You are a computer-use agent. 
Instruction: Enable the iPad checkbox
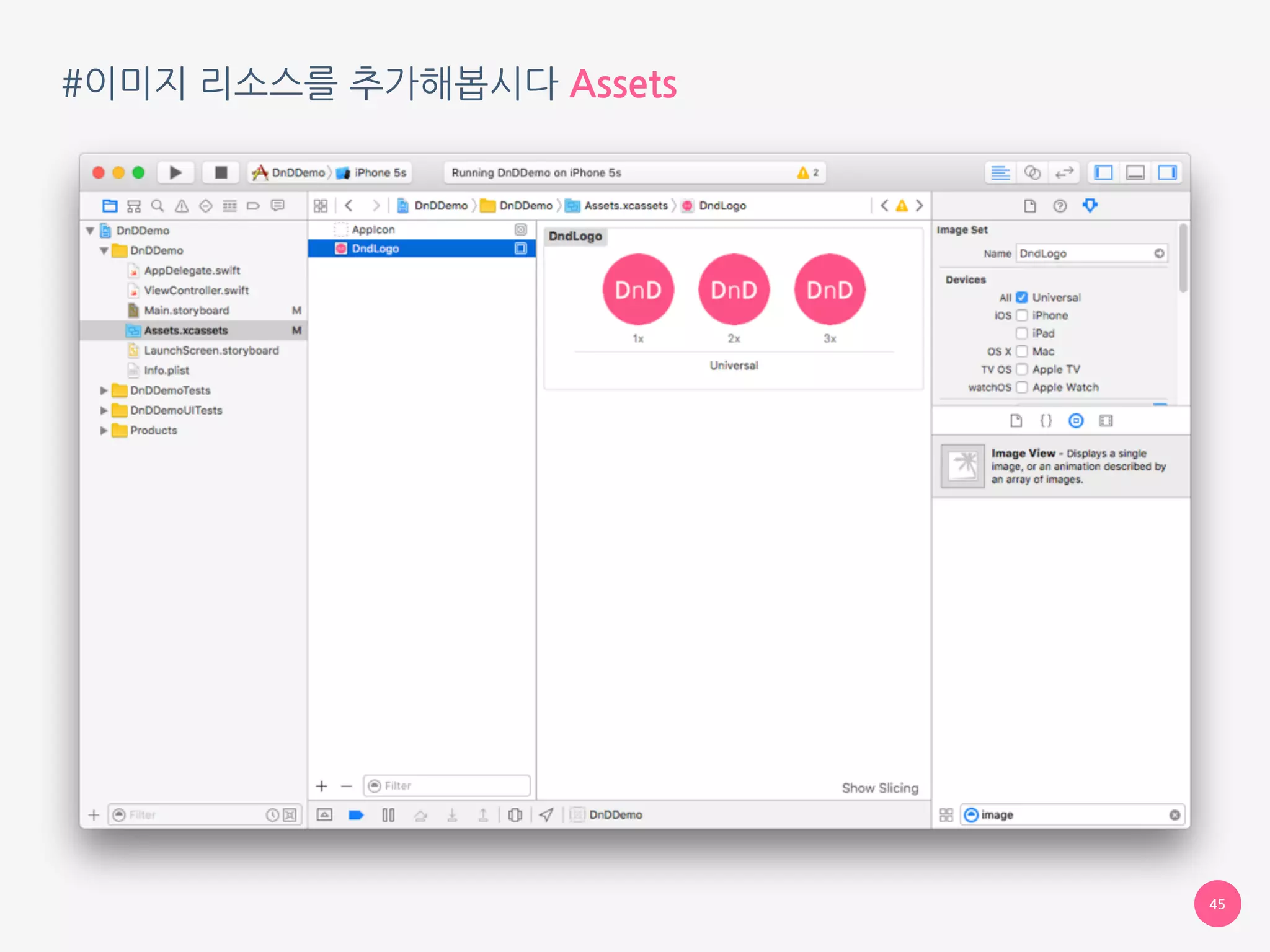coord(1022,333)
